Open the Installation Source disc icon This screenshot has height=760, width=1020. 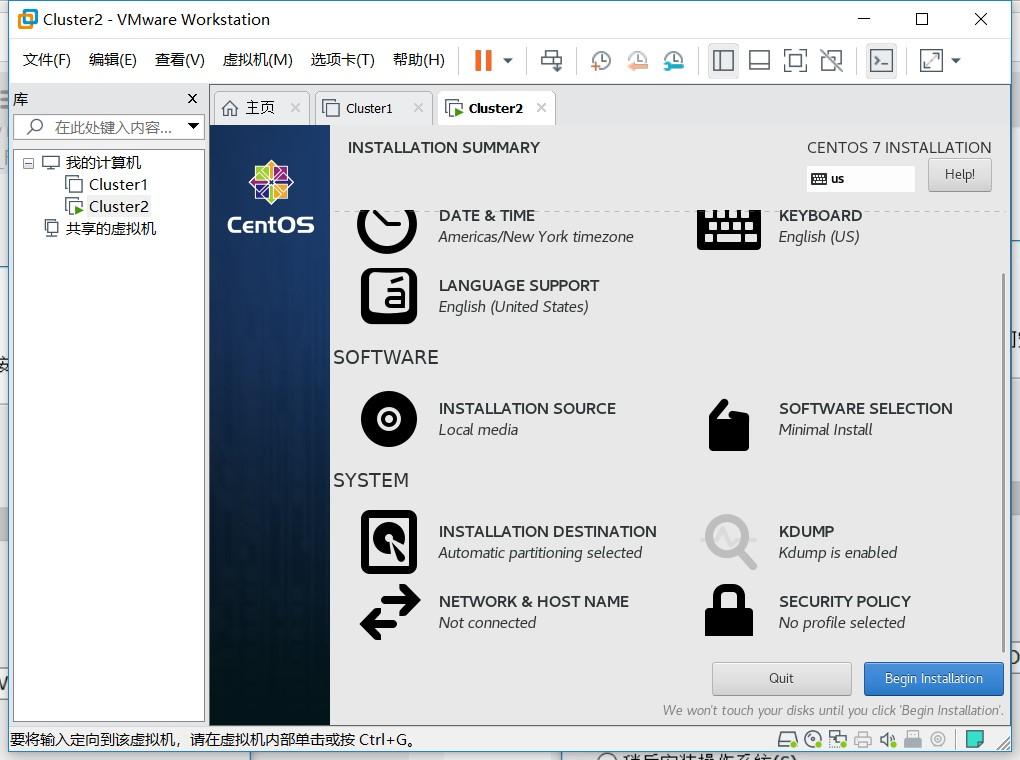(389, 419)
